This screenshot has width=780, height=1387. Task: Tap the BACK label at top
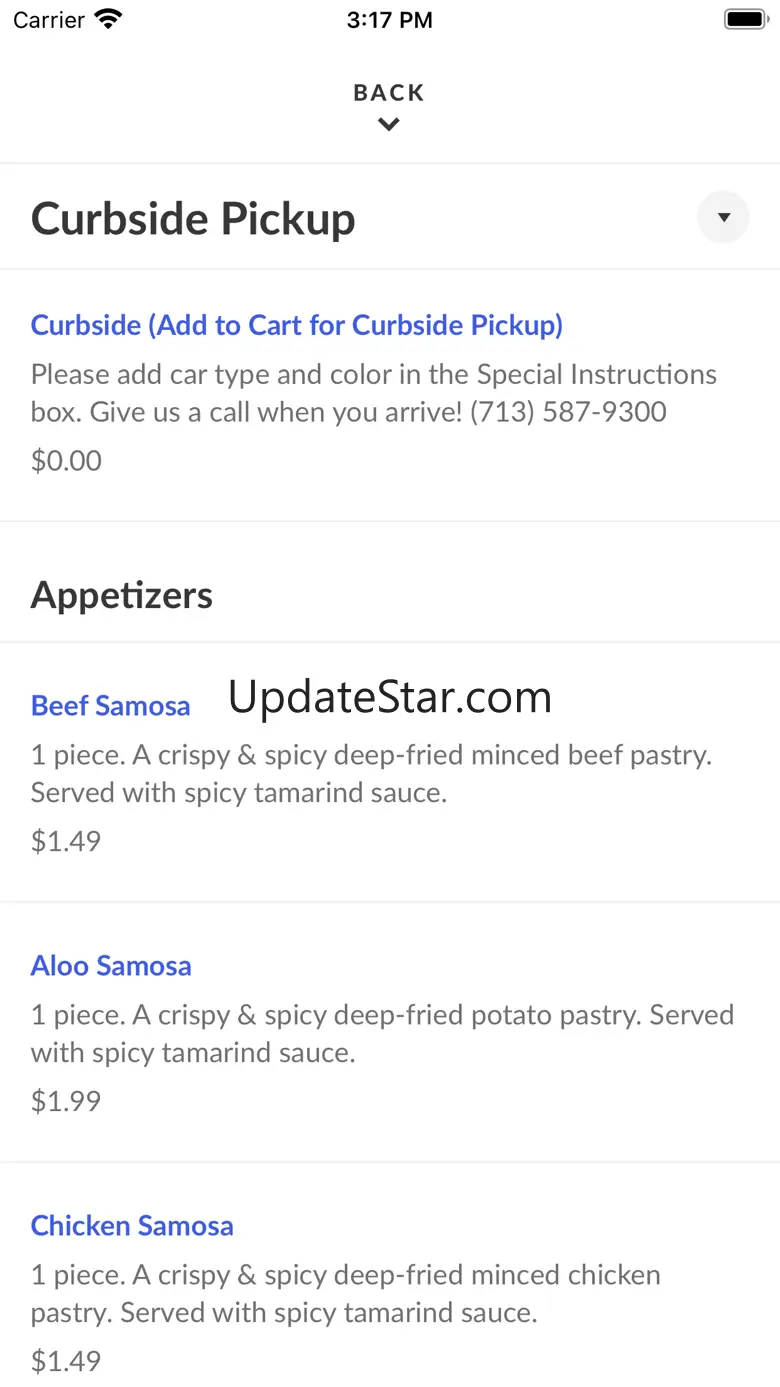point(389,93)
